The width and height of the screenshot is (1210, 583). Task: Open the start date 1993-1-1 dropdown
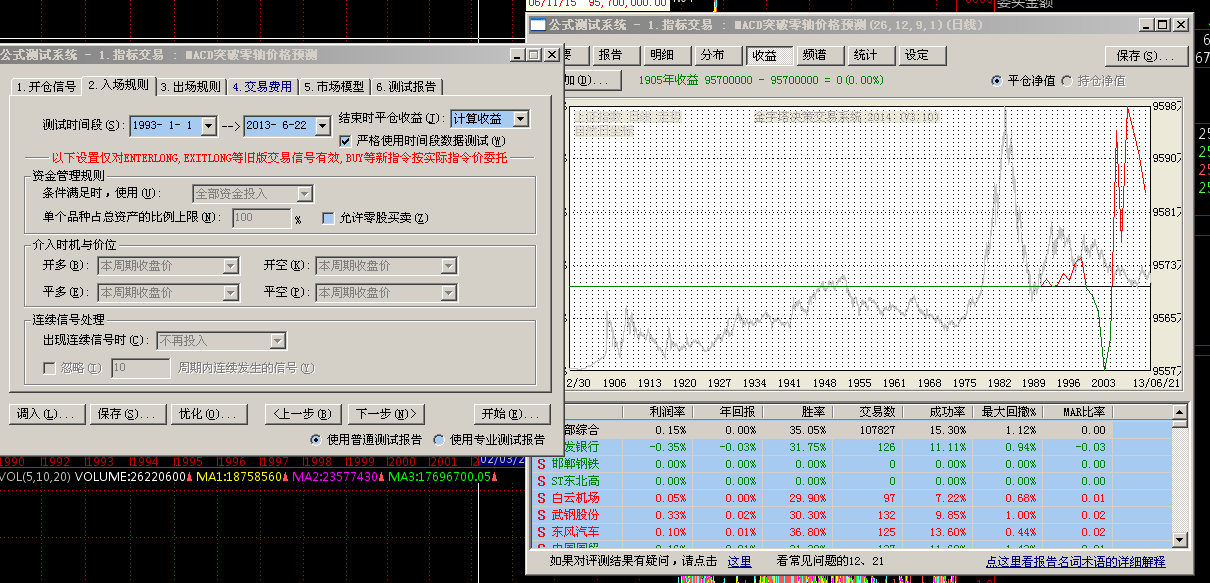pyautogui.click(x=208, y=126)
